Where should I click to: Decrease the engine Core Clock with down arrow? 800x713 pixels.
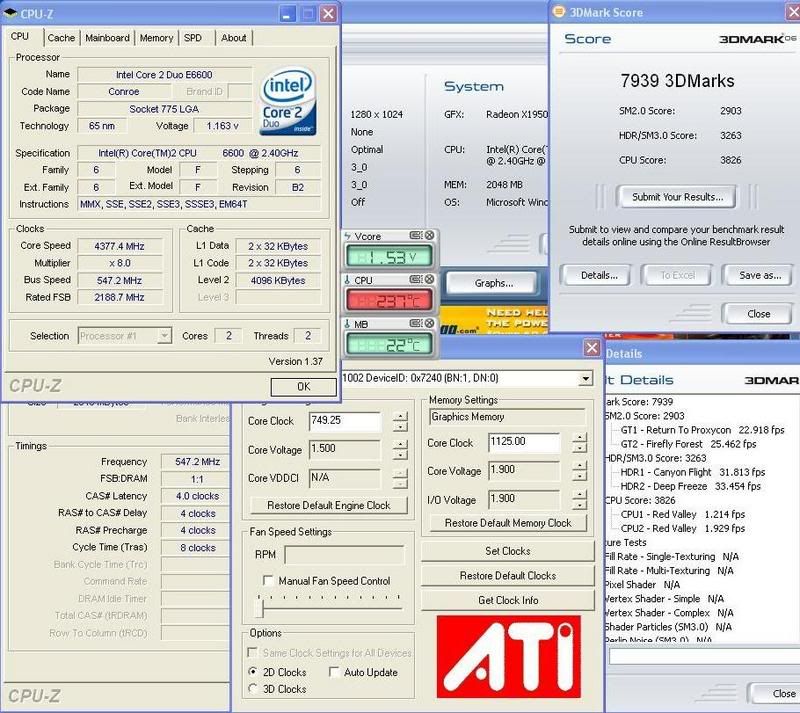click(x=401, y=427)
